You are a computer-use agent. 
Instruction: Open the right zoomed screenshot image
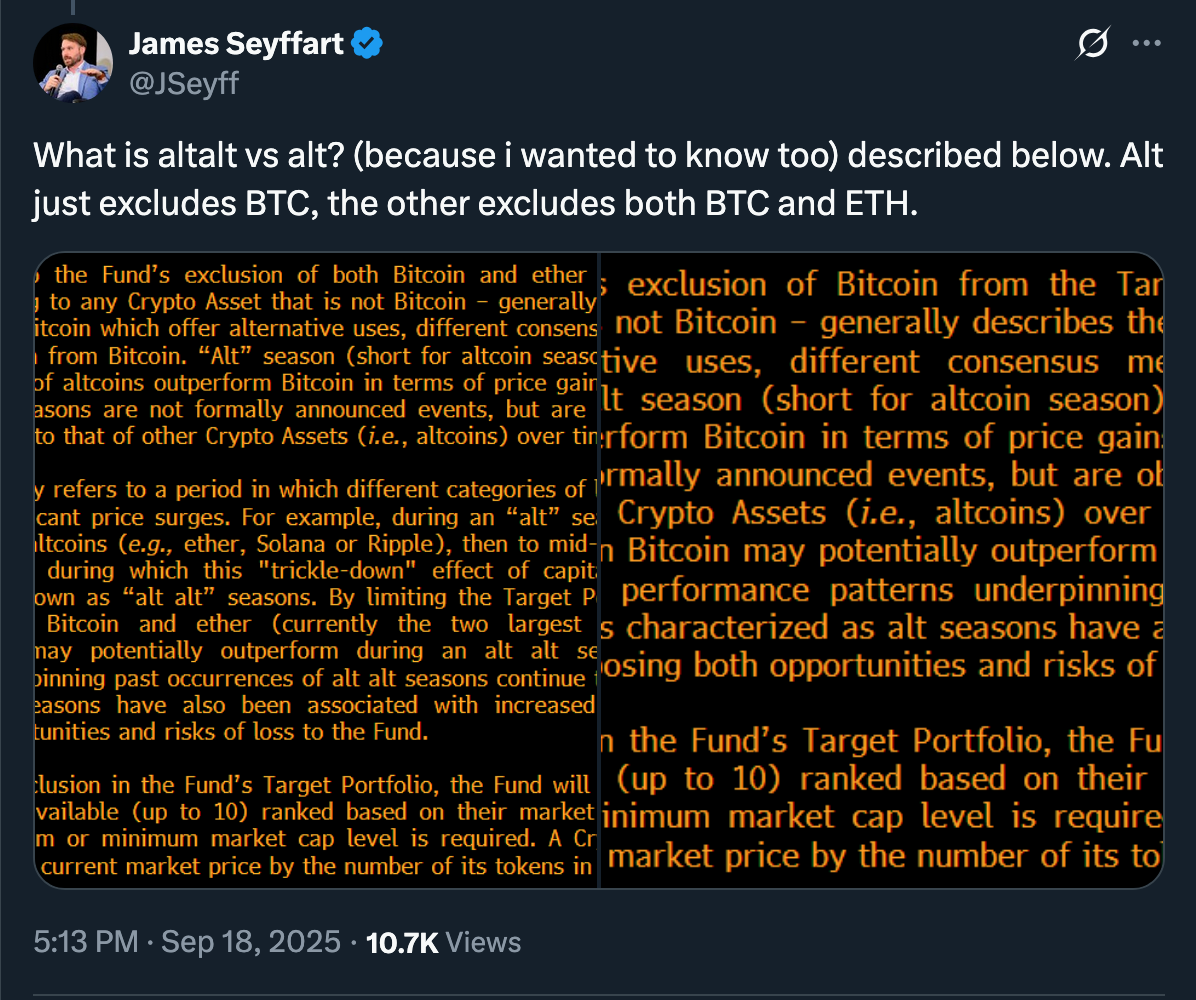click(882, 570)
